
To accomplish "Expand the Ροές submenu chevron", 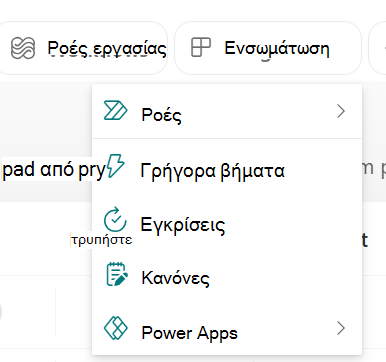I will [341, 111].
